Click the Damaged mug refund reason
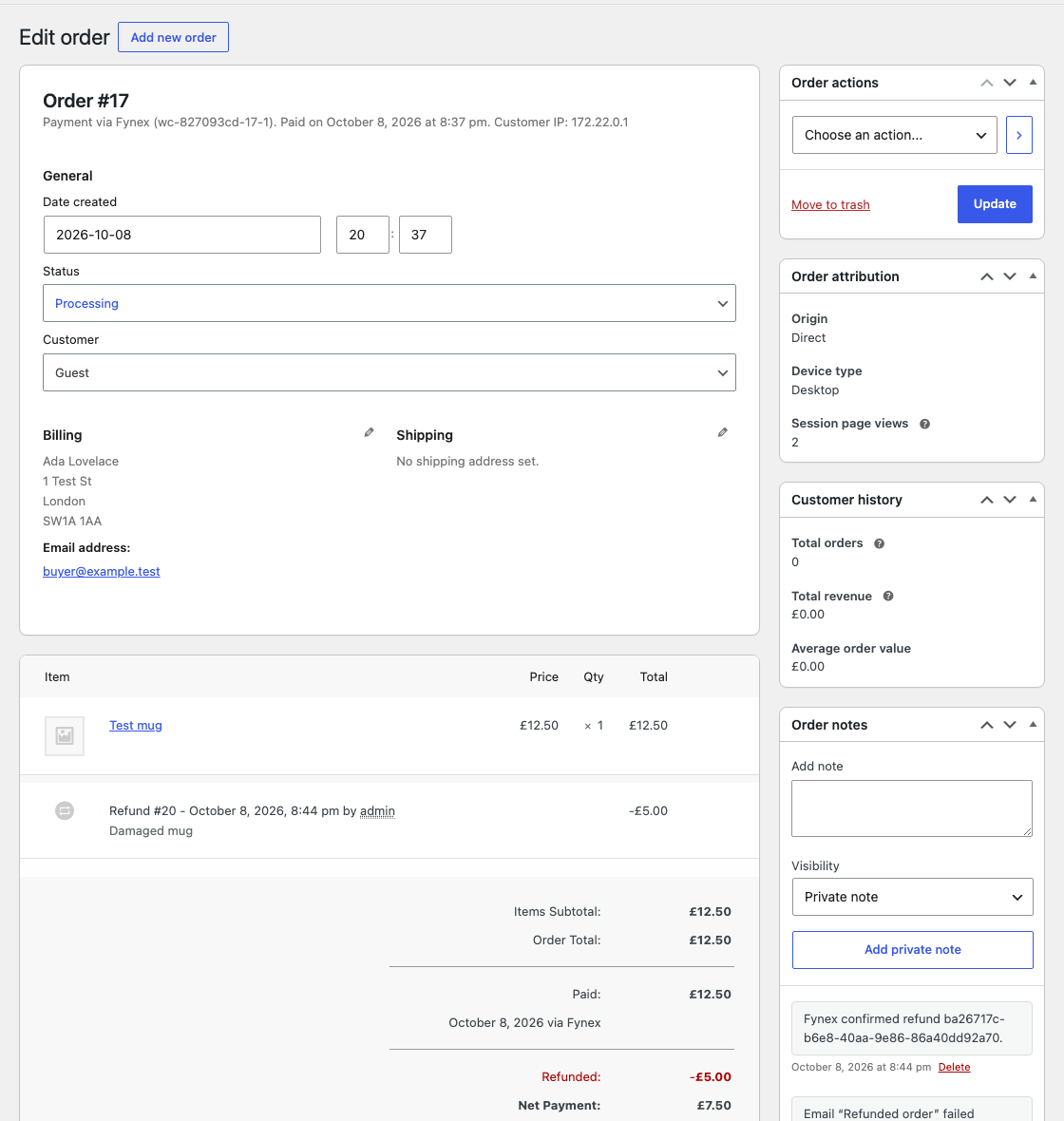Screen dimensions: 1064x1121 point(151,830)
